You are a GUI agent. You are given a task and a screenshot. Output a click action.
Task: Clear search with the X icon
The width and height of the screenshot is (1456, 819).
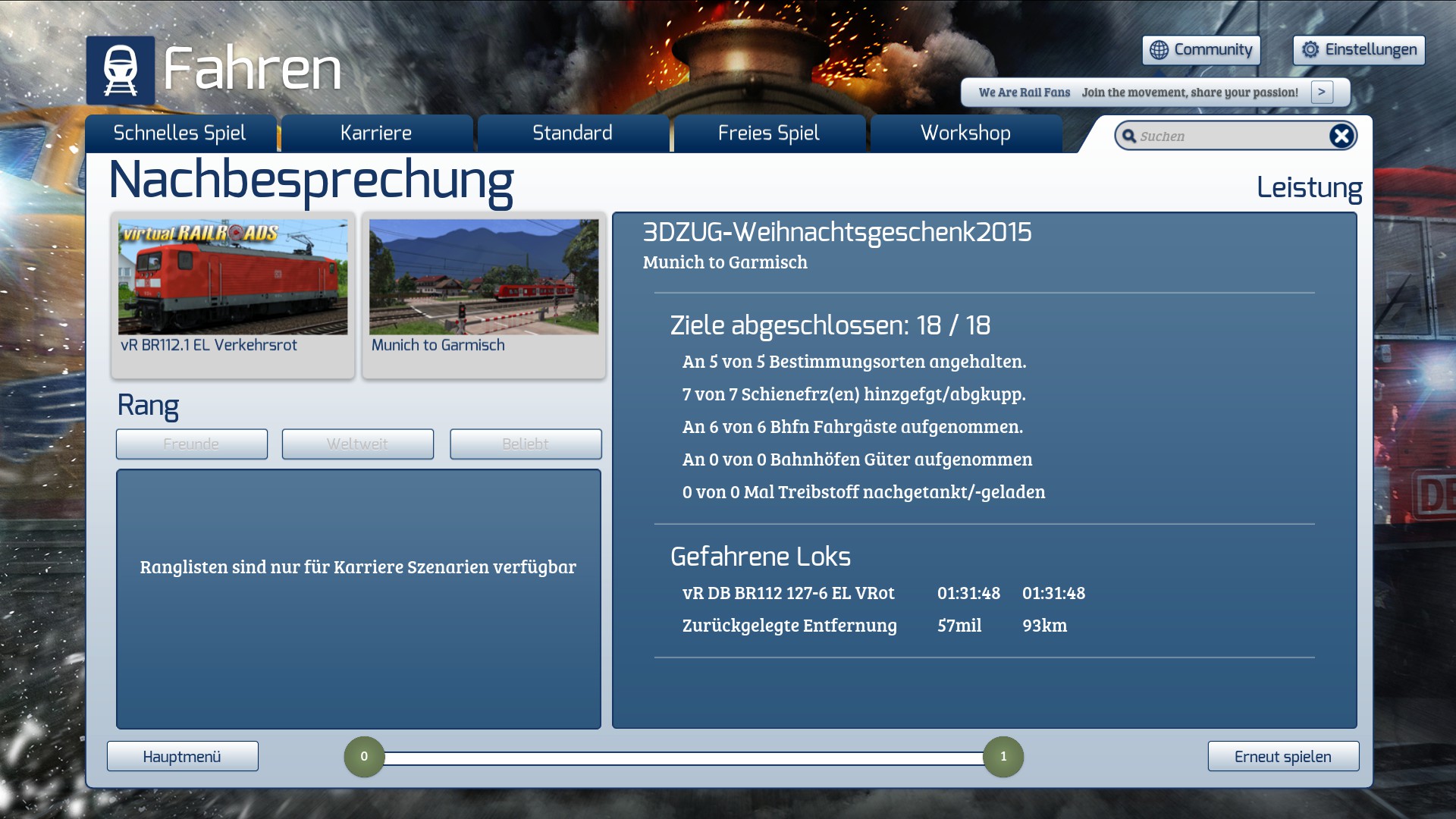[1341, 136]
